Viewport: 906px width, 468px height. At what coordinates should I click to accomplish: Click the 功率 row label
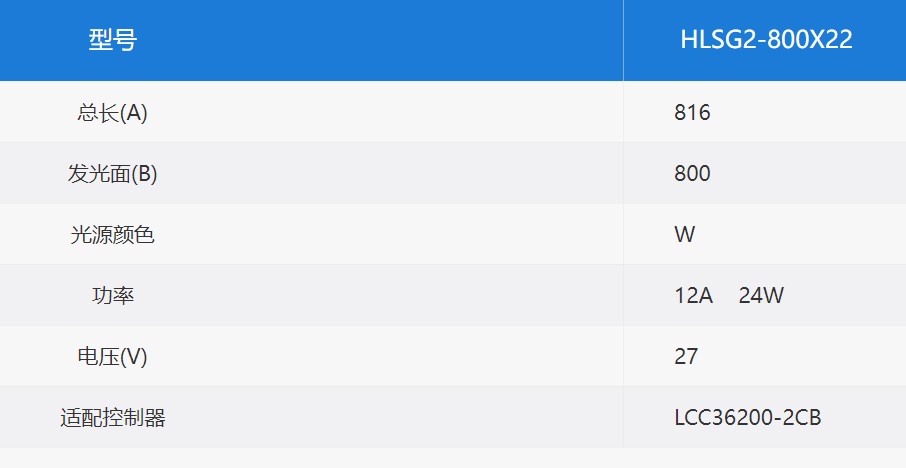(x=113, y=296)
